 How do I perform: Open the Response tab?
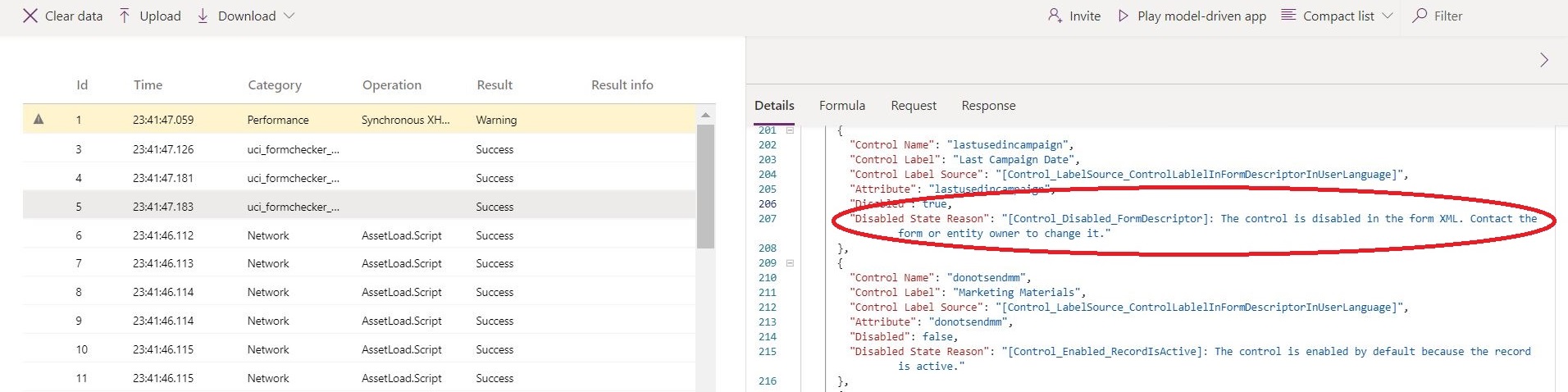[988, 106]
